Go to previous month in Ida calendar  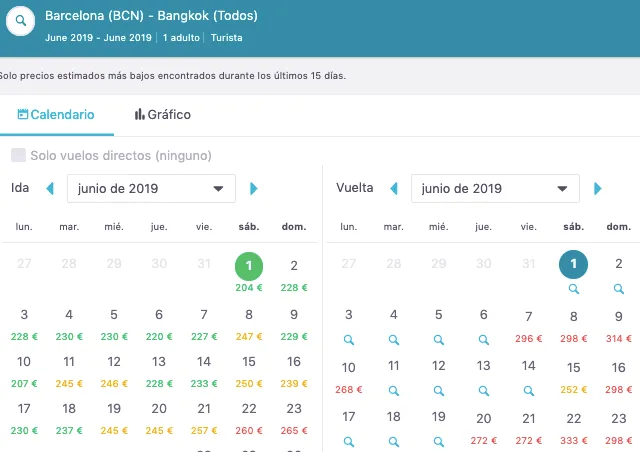(x=50, y=189)
